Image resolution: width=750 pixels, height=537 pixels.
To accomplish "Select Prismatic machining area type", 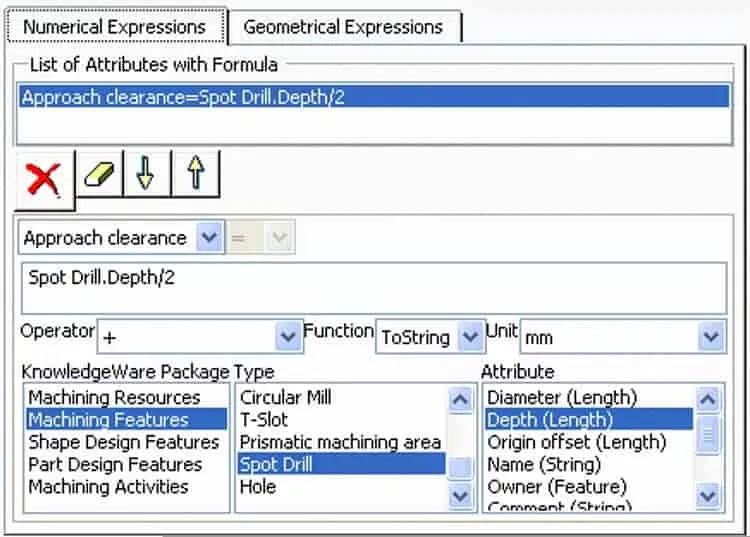I will click(342, 442).
